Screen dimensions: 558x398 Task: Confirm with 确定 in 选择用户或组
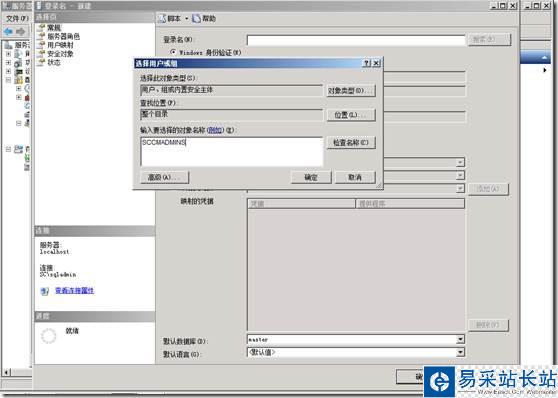tap(311, 177)
